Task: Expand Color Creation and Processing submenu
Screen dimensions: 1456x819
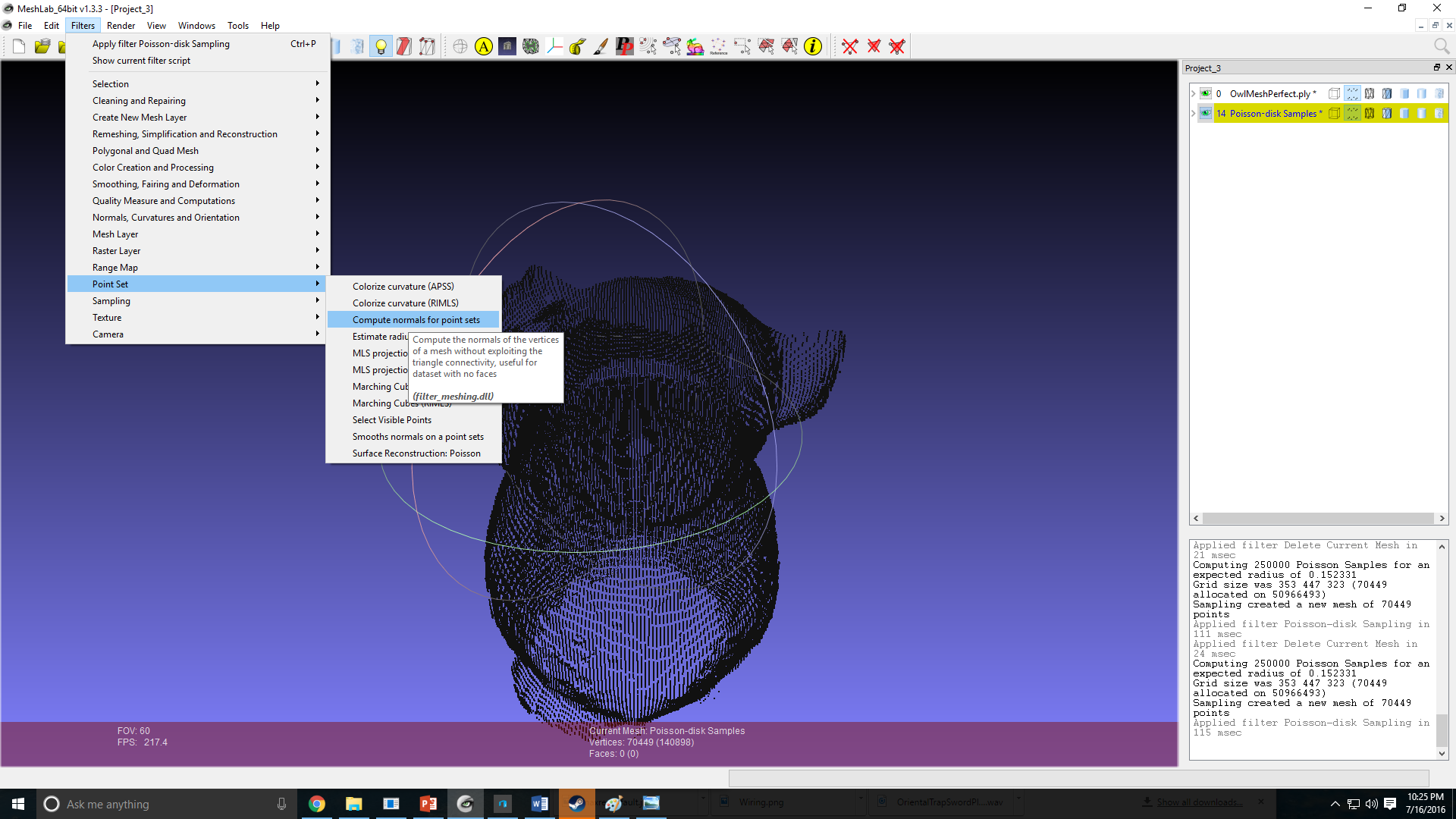Action: pyautogui.click(x=198, y=168)
